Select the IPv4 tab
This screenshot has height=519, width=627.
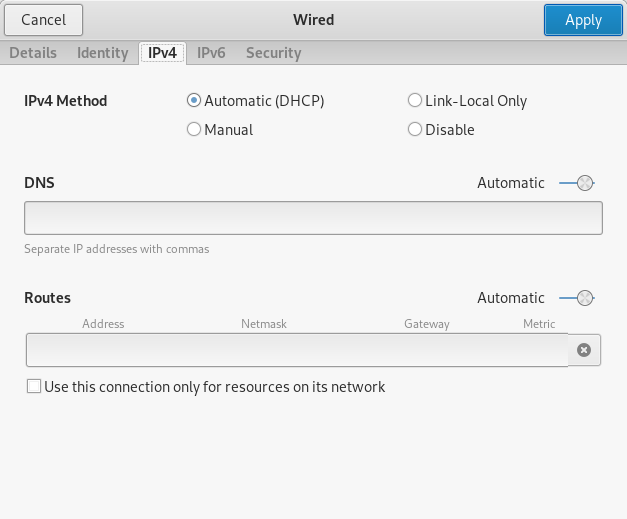[161, 53]
